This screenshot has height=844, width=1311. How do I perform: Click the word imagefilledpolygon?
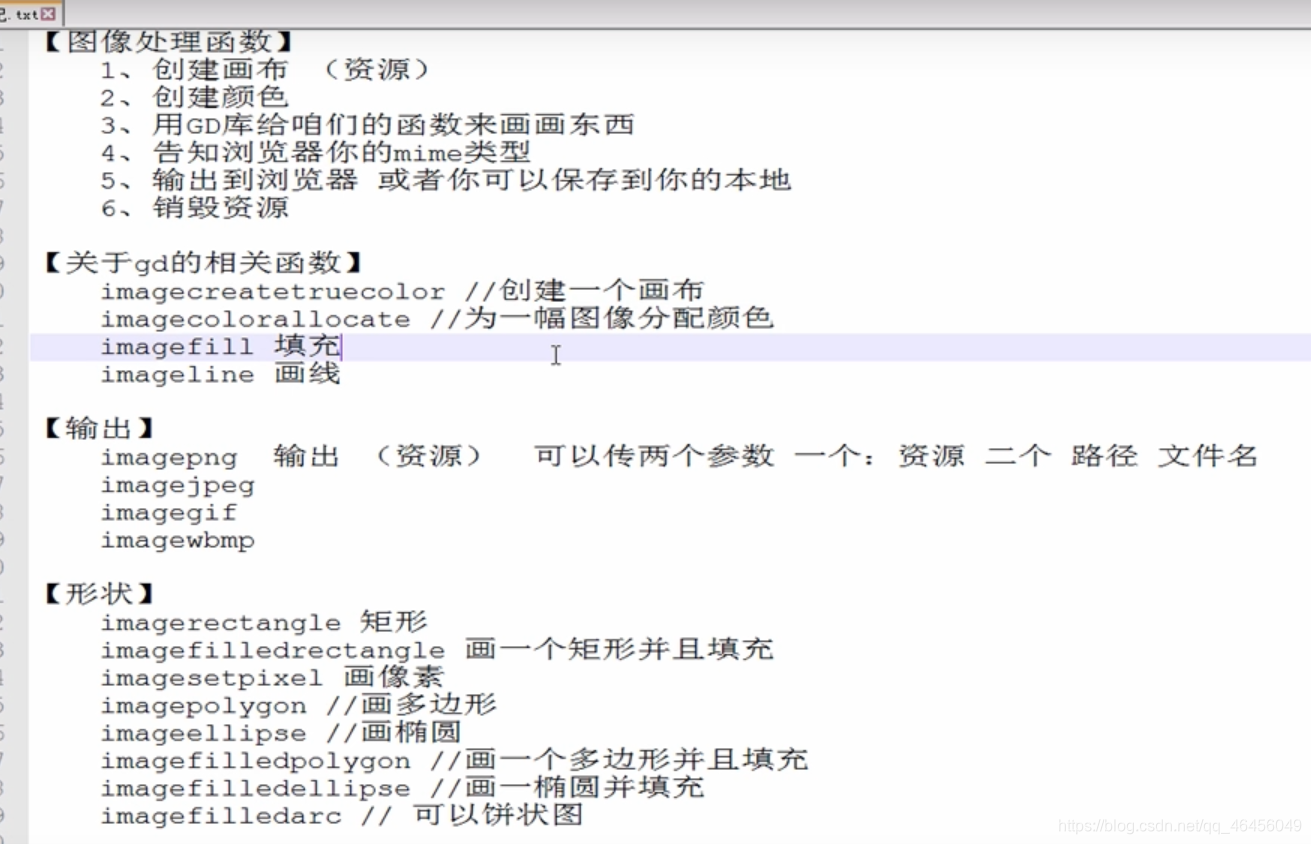pyautogui.click(x=255, y=762)
